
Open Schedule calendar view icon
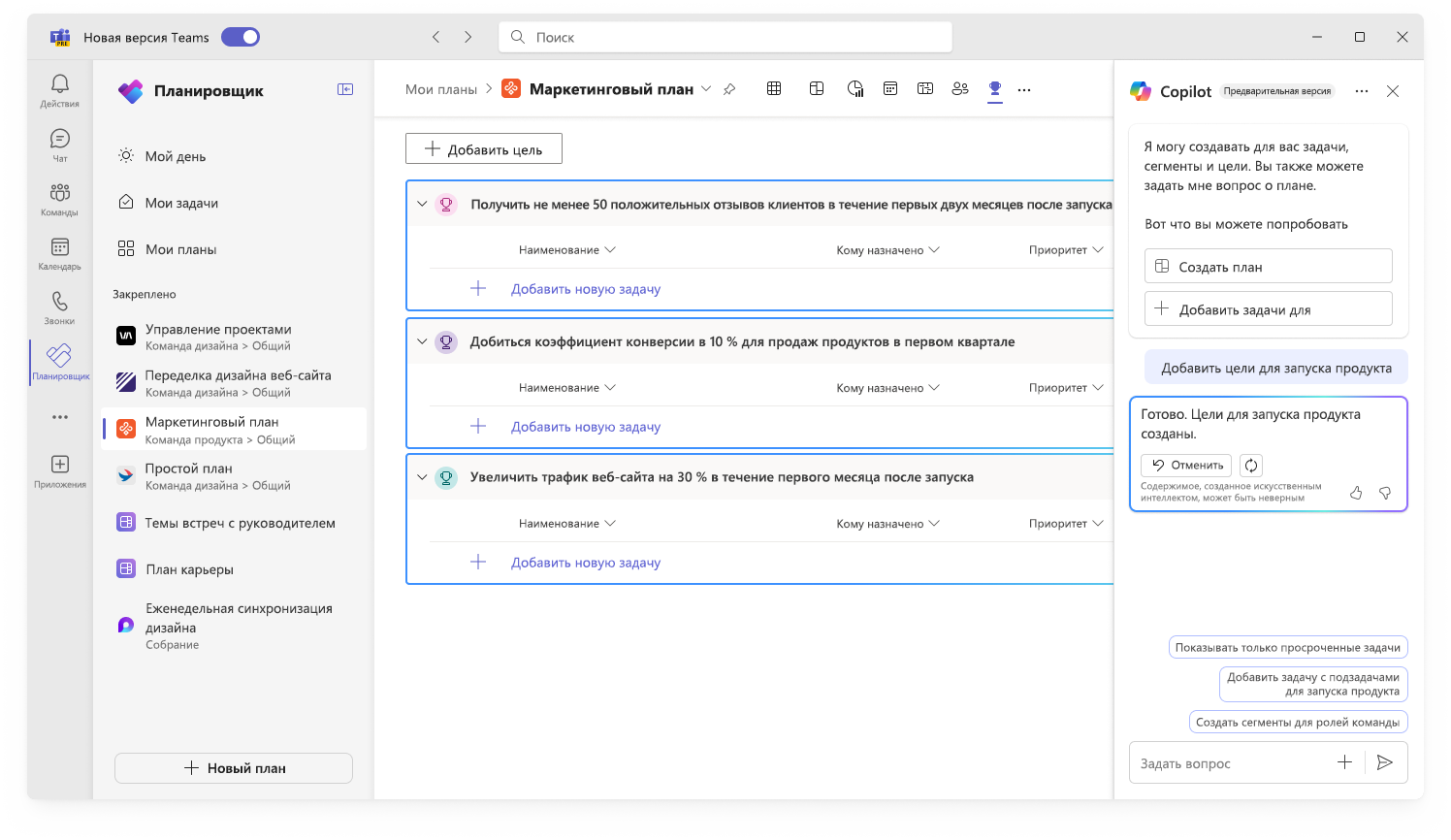click(x=890, y=88)
